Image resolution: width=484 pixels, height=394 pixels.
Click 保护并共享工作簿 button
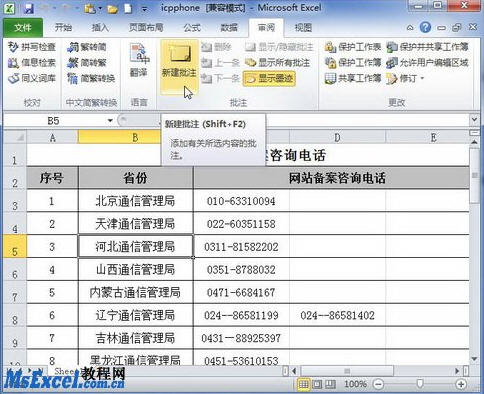click(428, 47)
